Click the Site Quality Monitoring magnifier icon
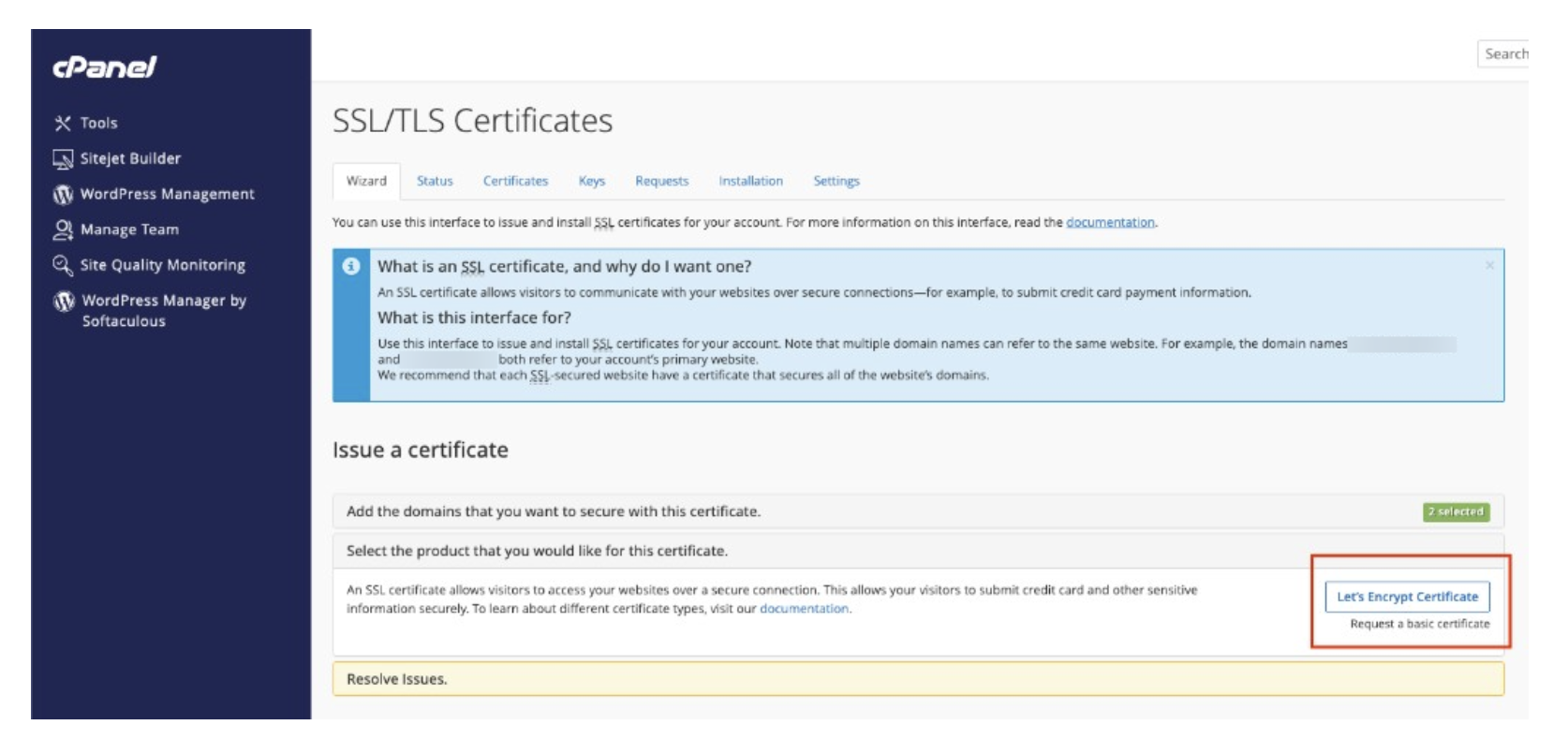Viewport: 1568px width, 740px height. (x=63, y=265)
